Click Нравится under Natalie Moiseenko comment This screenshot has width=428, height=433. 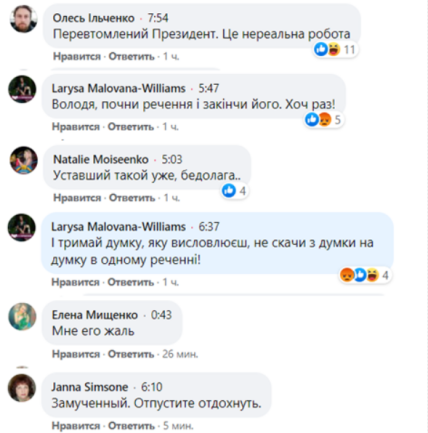tap(77, 198)
